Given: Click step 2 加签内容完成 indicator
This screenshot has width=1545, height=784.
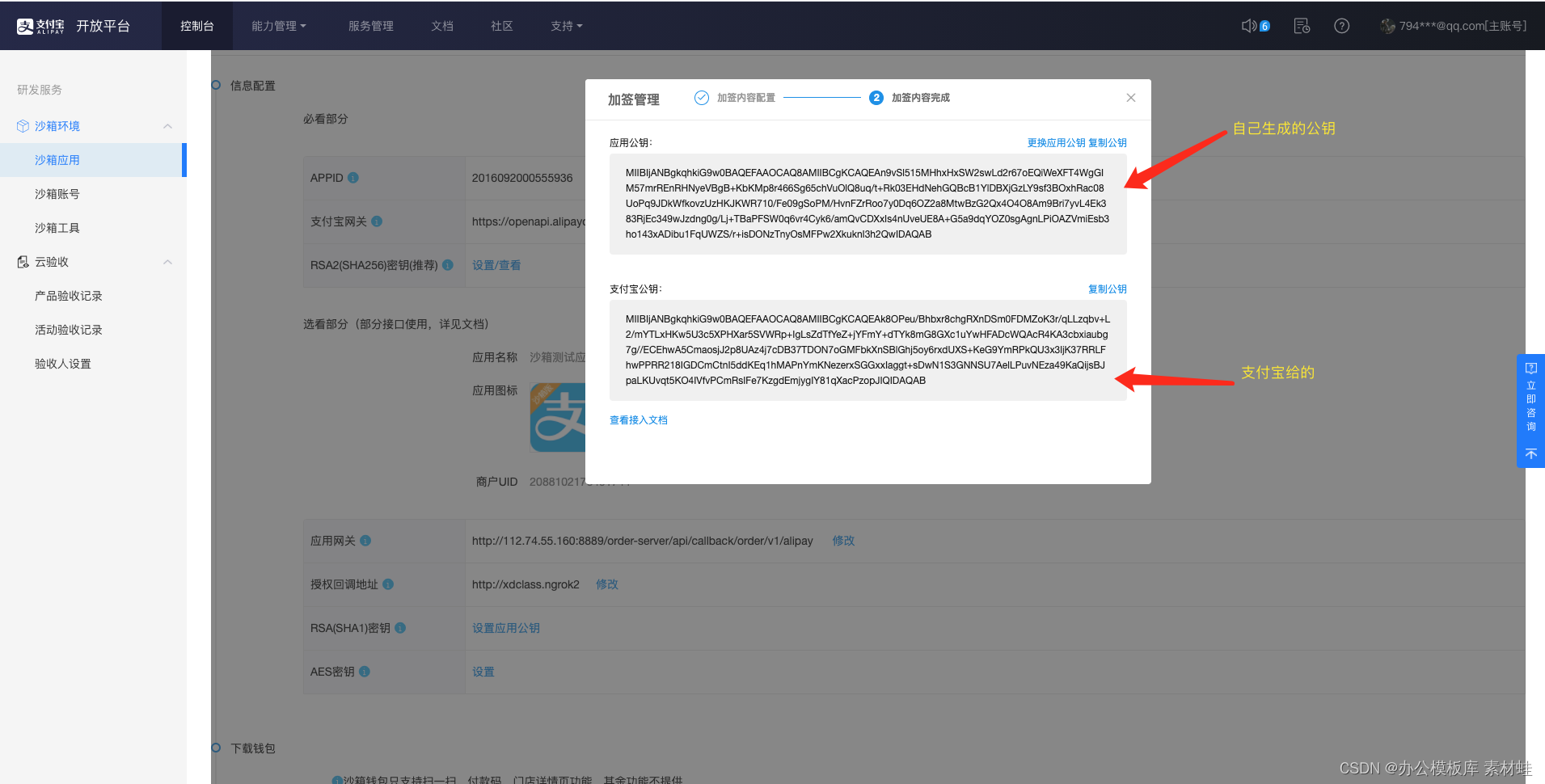Looking at the screenshot, I should (x=876, y=98).
